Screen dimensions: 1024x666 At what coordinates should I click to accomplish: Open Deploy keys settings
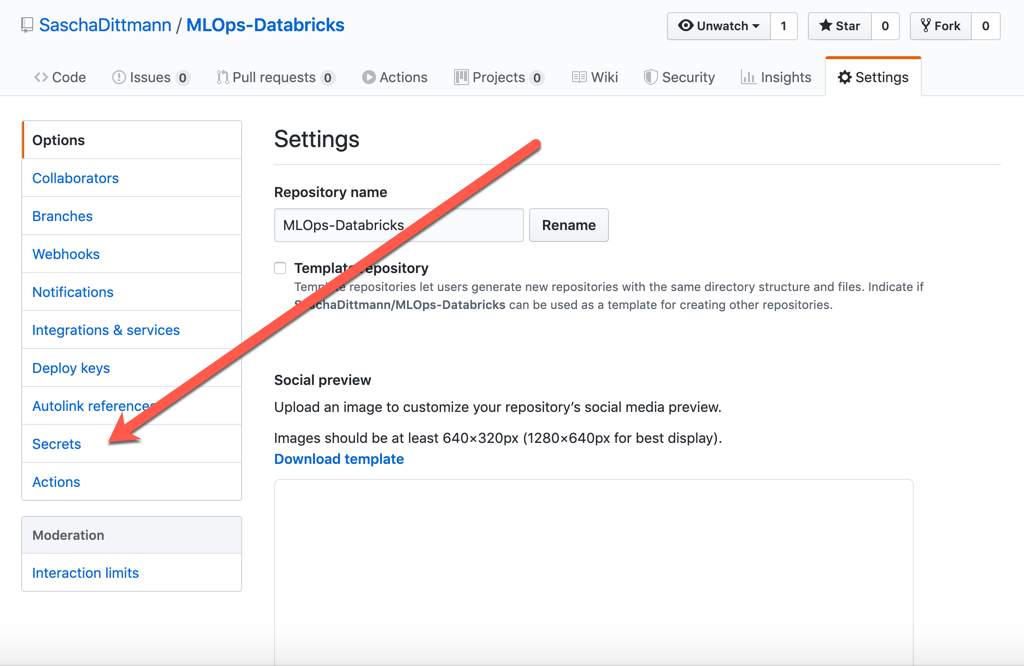(x=131, y=368)
